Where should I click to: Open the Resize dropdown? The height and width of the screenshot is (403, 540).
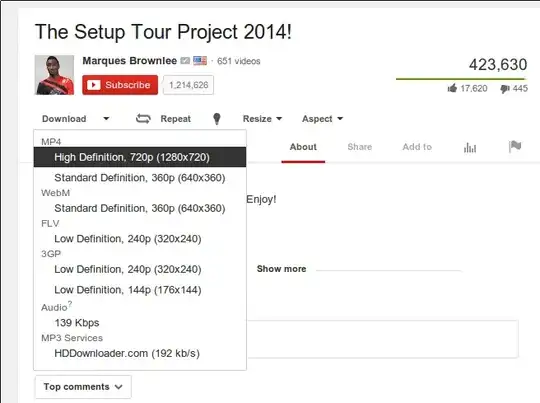pyautogui.click(x=262, y=119)
